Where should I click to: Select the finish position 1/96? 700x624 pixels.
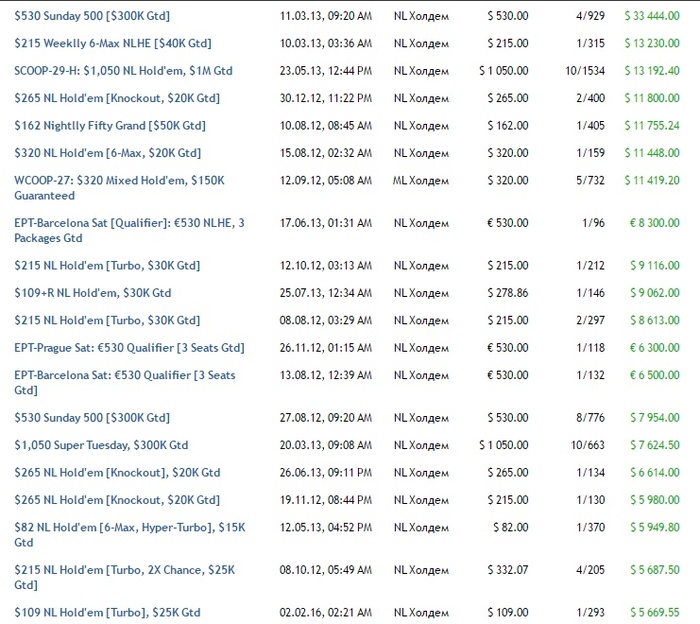click(x=593, y=223)
